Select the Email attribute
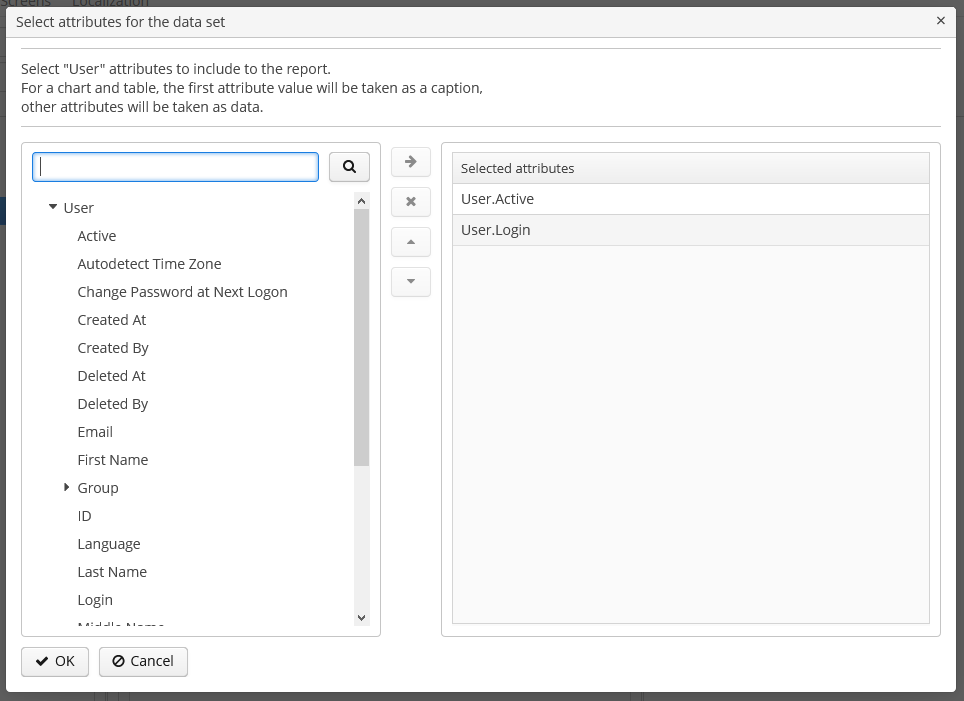Viewport: 964px width, 701px height. click(95, 431)
